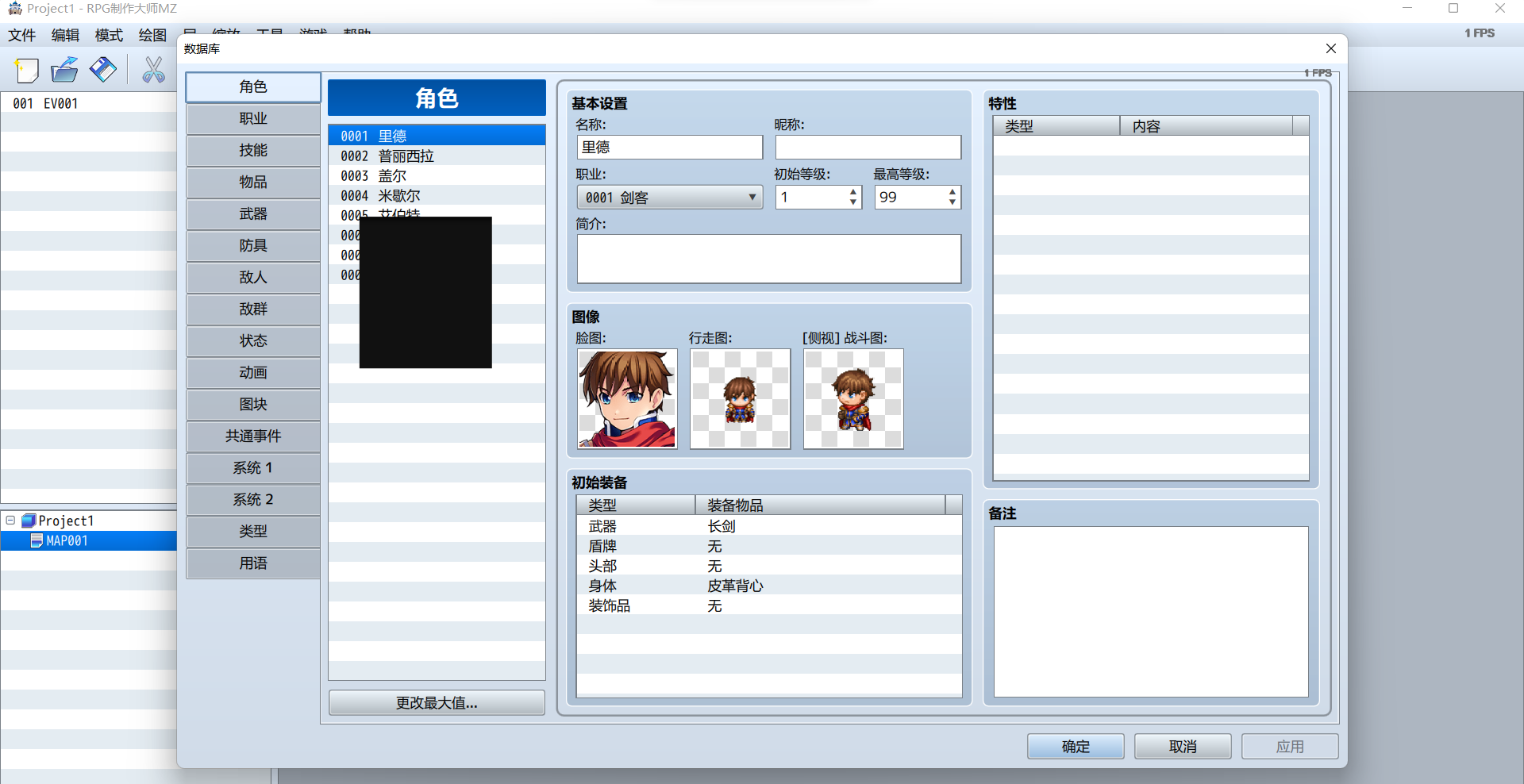
Task: Open the 绘图 menu
Action: tap(152, 35)
